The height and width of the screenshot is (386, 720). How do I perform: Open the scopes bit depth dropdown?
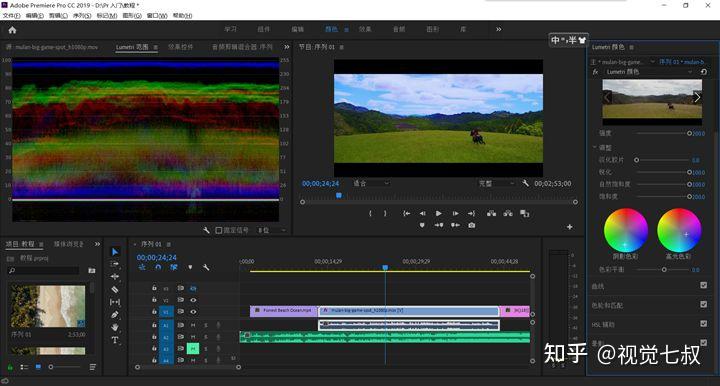tap(272, 230)
